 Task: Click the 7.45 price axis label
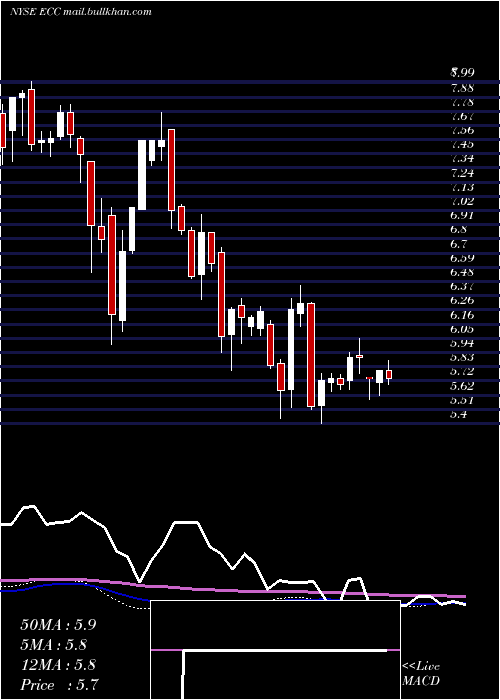point(462,144)
